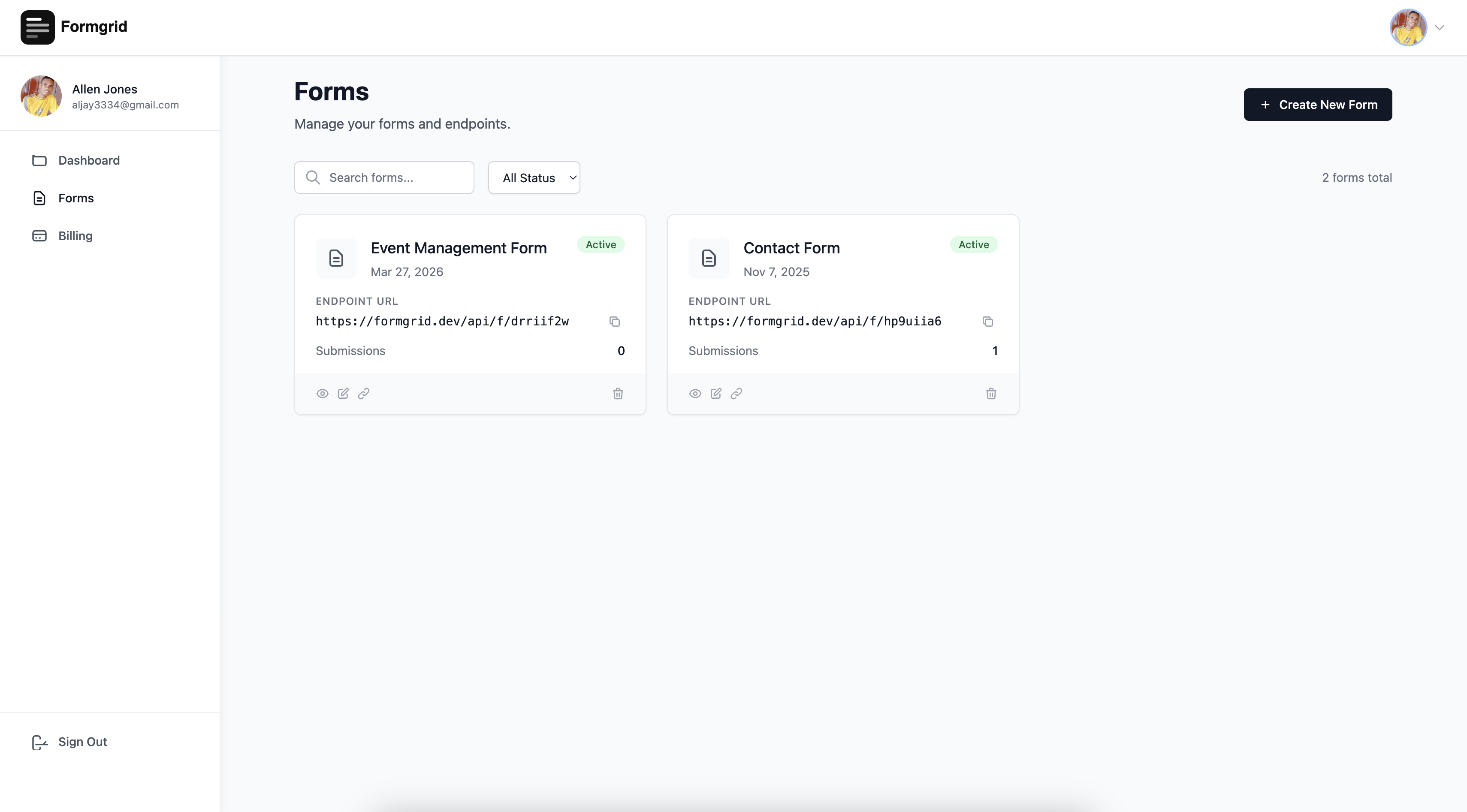Go to Dashboard in sidebar
Screen dimensions: 1467x812
click(89, 160)
